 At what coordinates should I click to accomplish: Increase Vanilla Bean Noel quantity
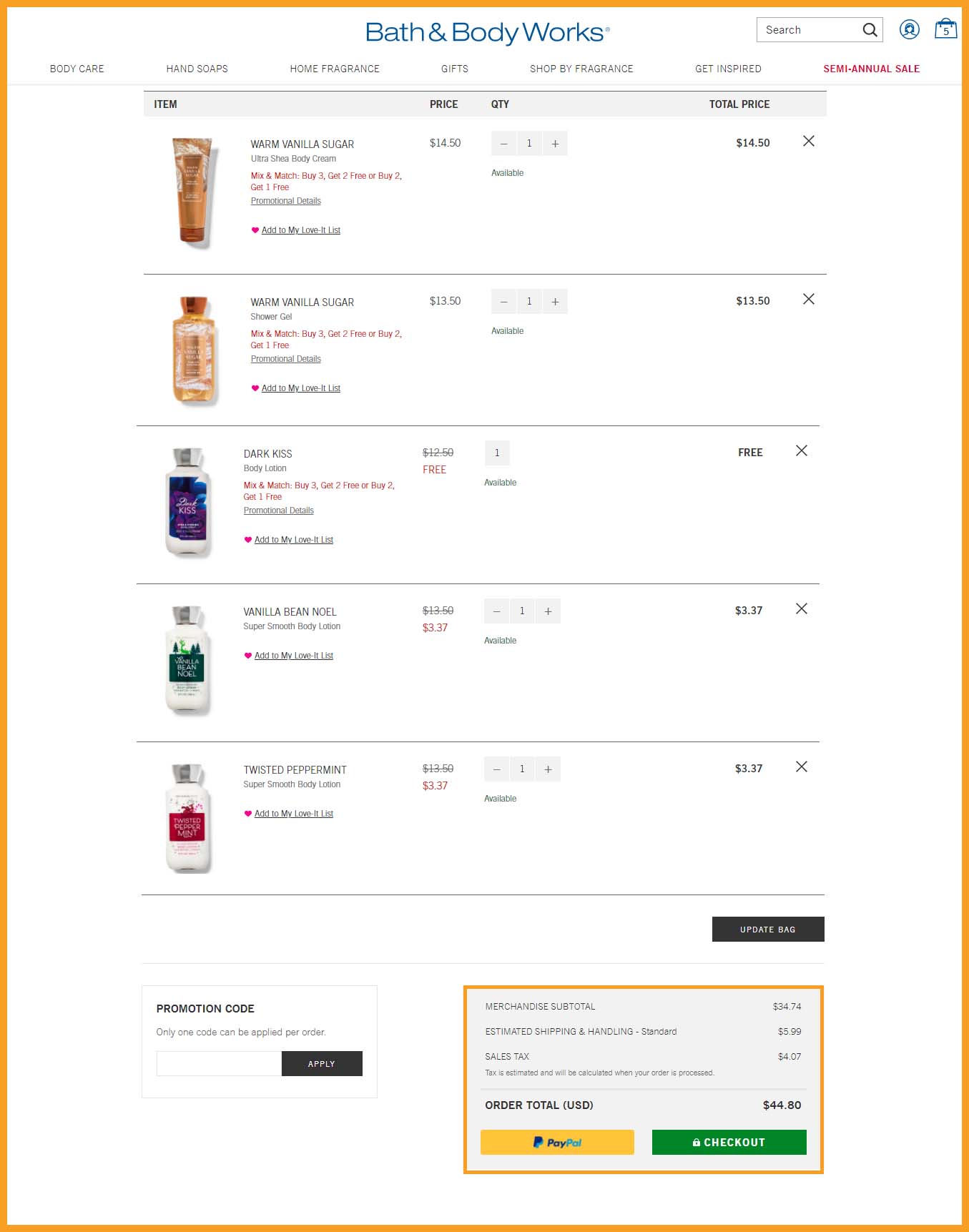click(x=548, y=611)
